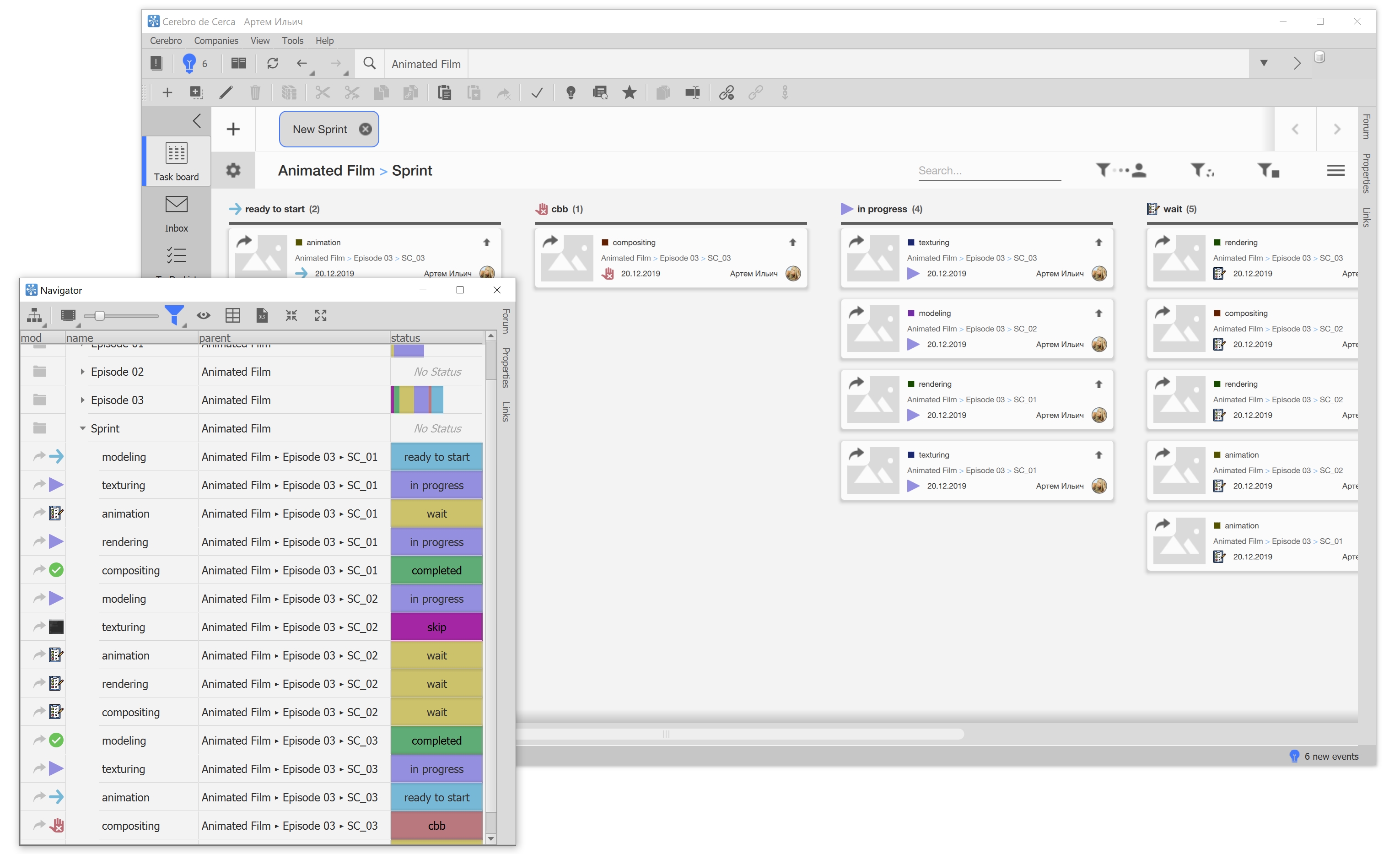Click the Search field on task board
This screenshot has width=1400, height=854.
pyautogui.click(x=989, y=170)
